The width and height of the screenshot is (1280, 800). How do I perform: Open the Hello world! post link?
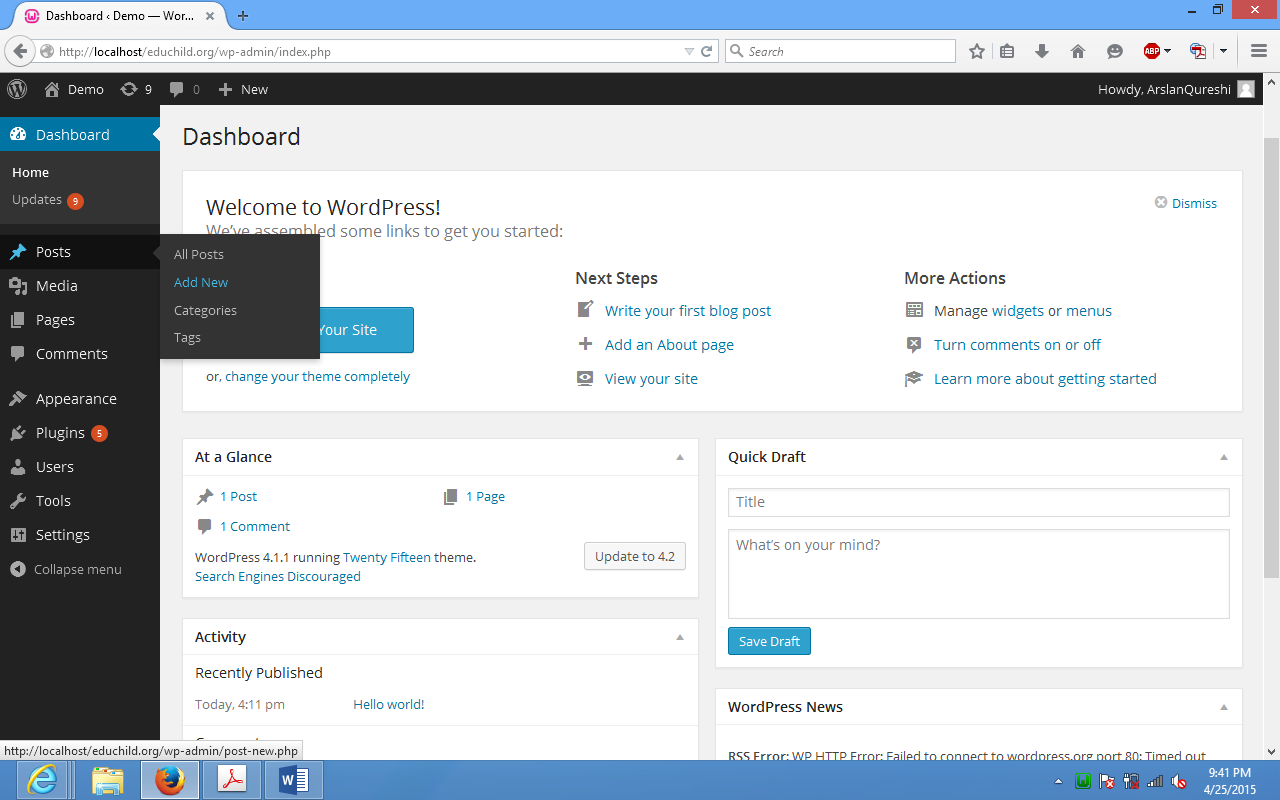click(x=389, y=705)
